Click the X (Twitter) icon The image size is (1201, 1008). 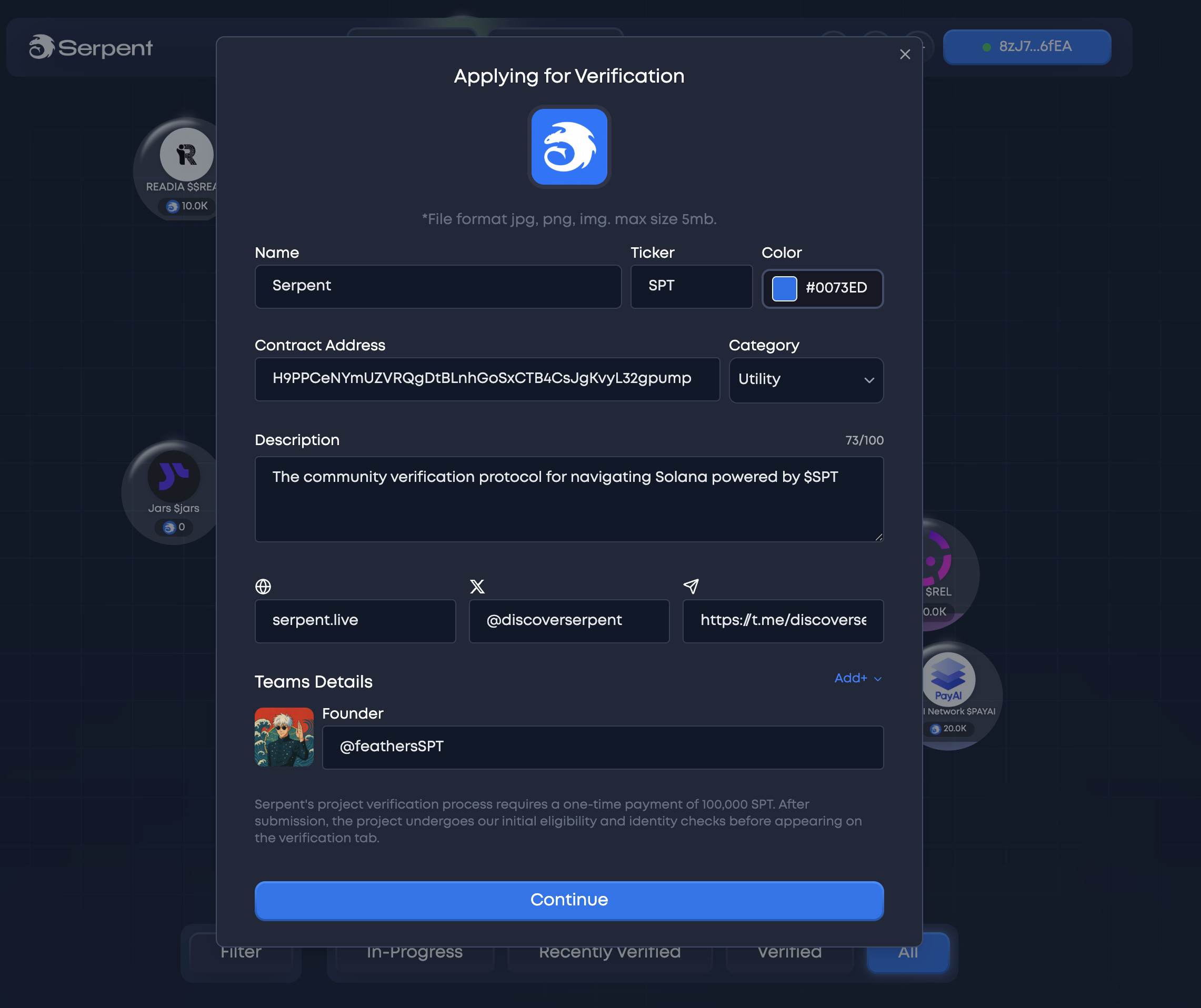pyautogui.click(x=477, y=586)
